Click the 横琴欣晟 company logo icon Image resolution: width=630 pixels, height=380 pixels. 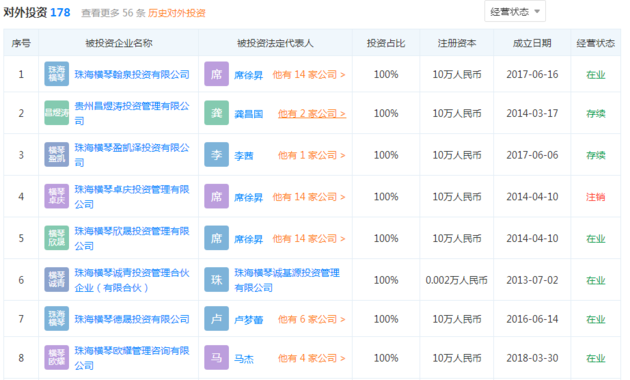pos(57,238)
